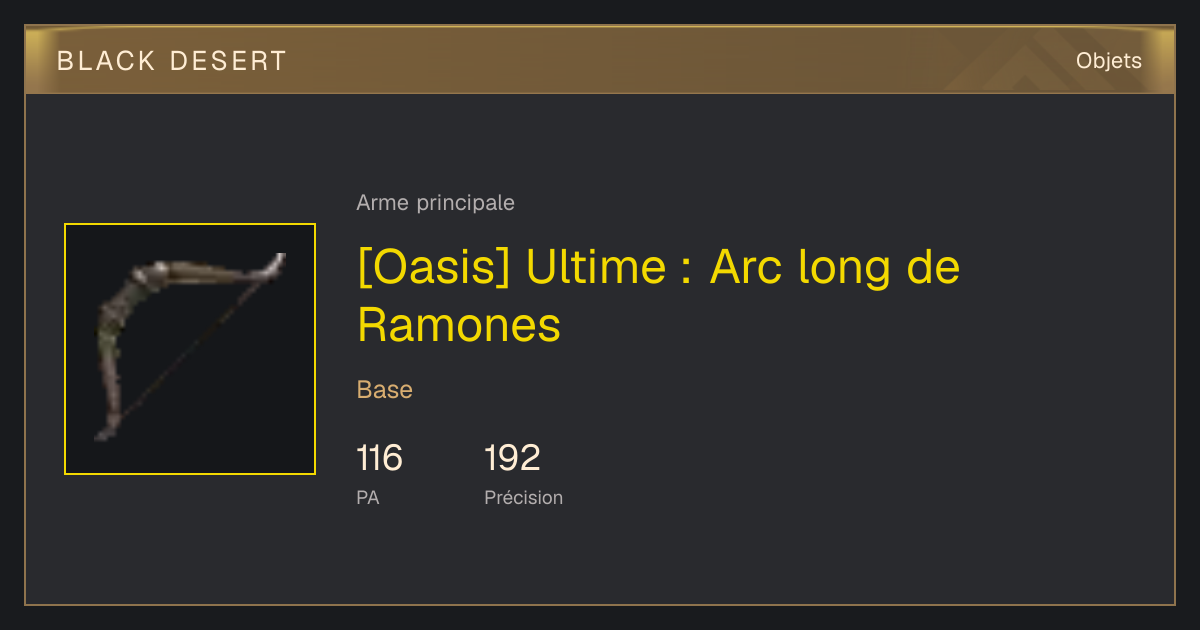Viewport: 1200px width, 630px height.
Task: Click the gold header banner
Action: 600,60
